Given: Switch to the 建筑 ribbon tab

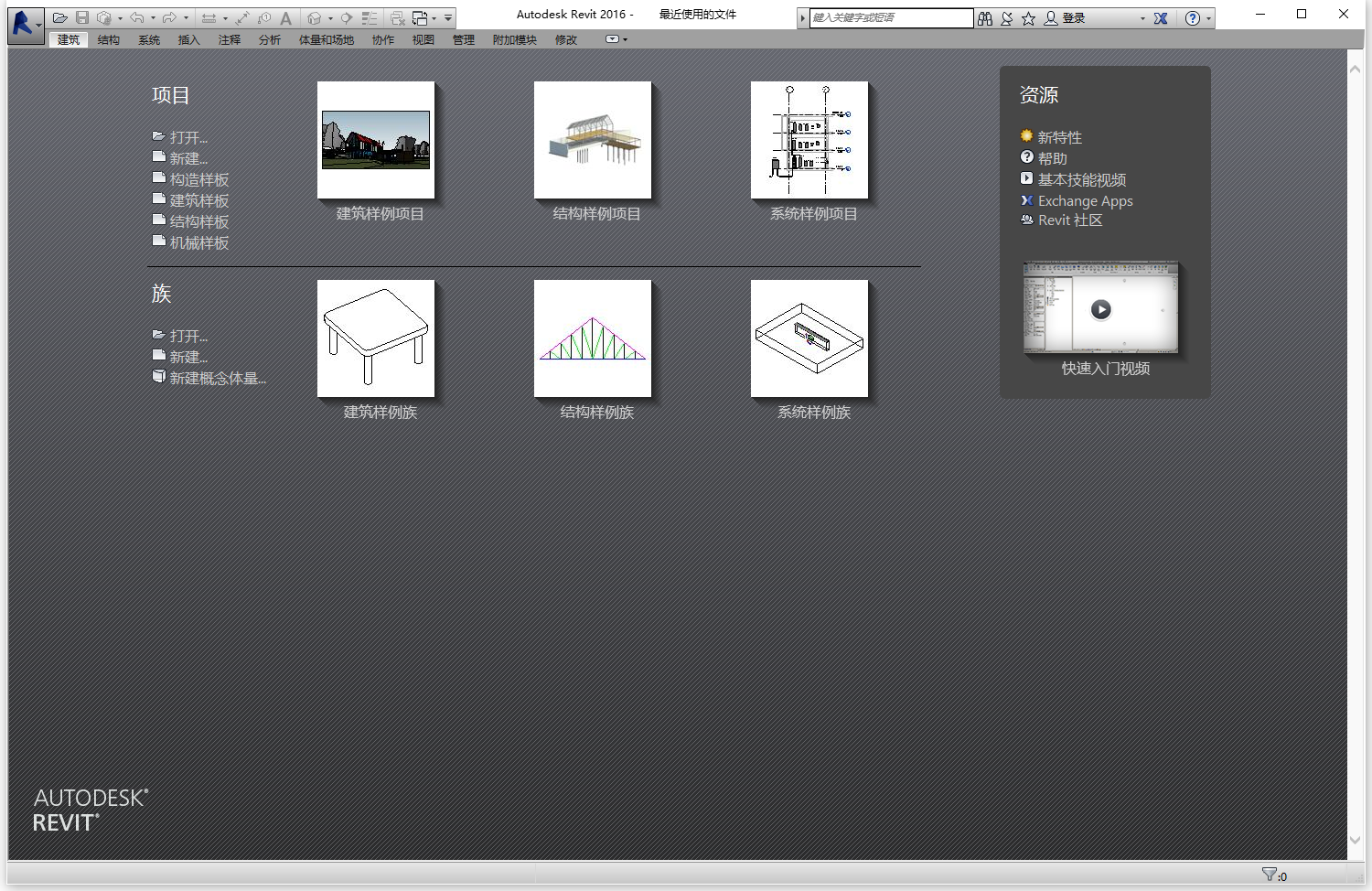Looking at the screenshot, I should point(69,39).
